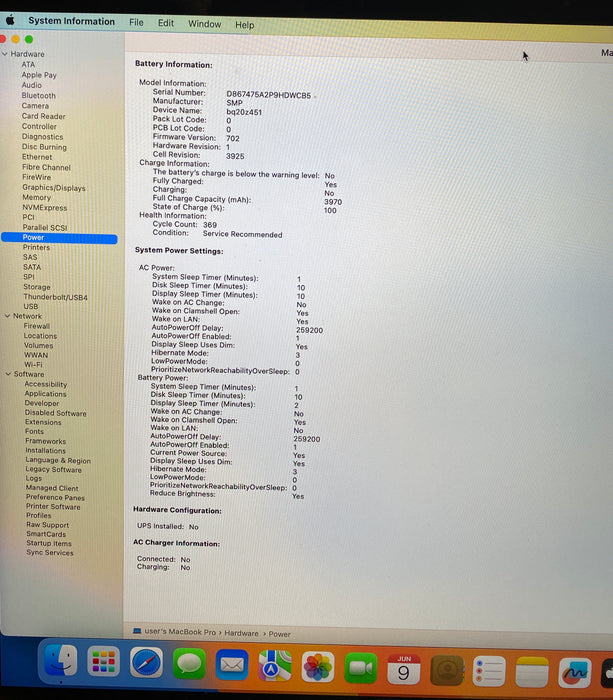
Task: Select Audio in the sidebar
Action: (32, 85)
